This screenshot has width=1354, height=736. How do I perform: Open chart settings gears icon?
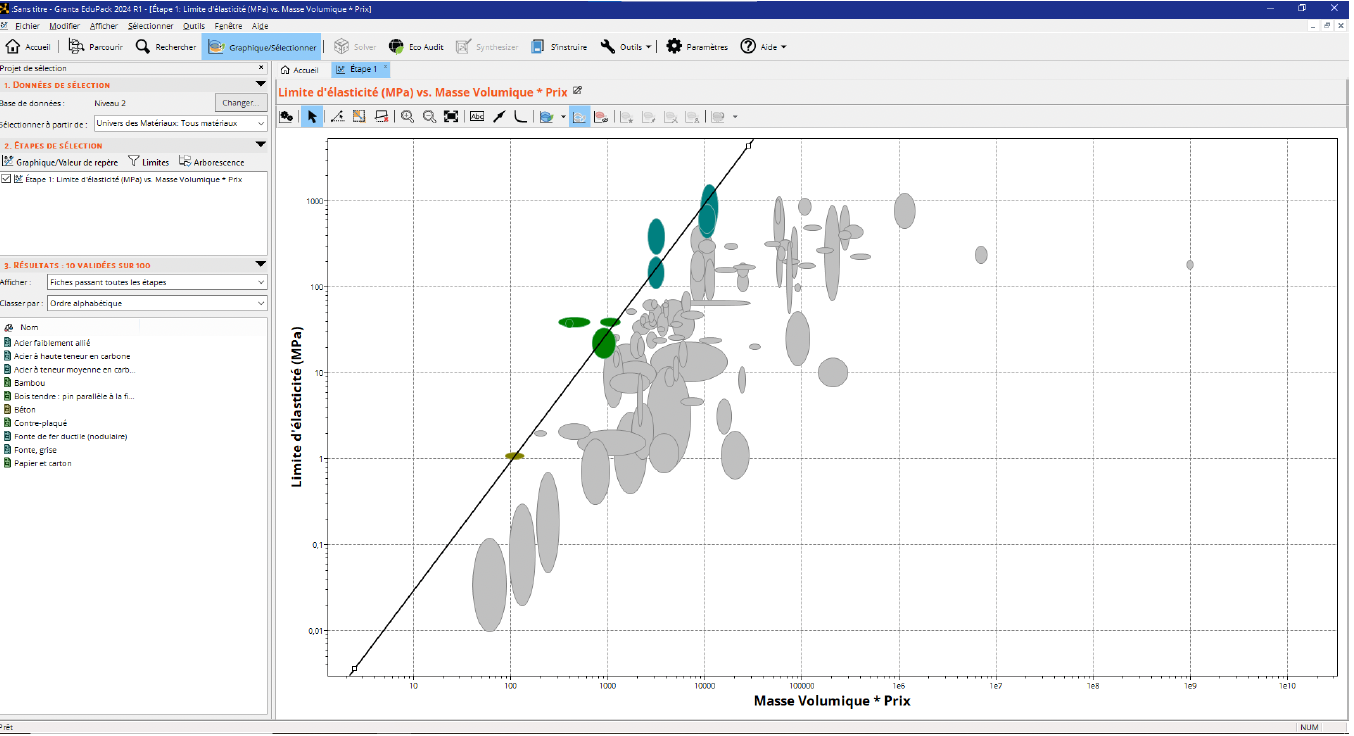point(287,116)
